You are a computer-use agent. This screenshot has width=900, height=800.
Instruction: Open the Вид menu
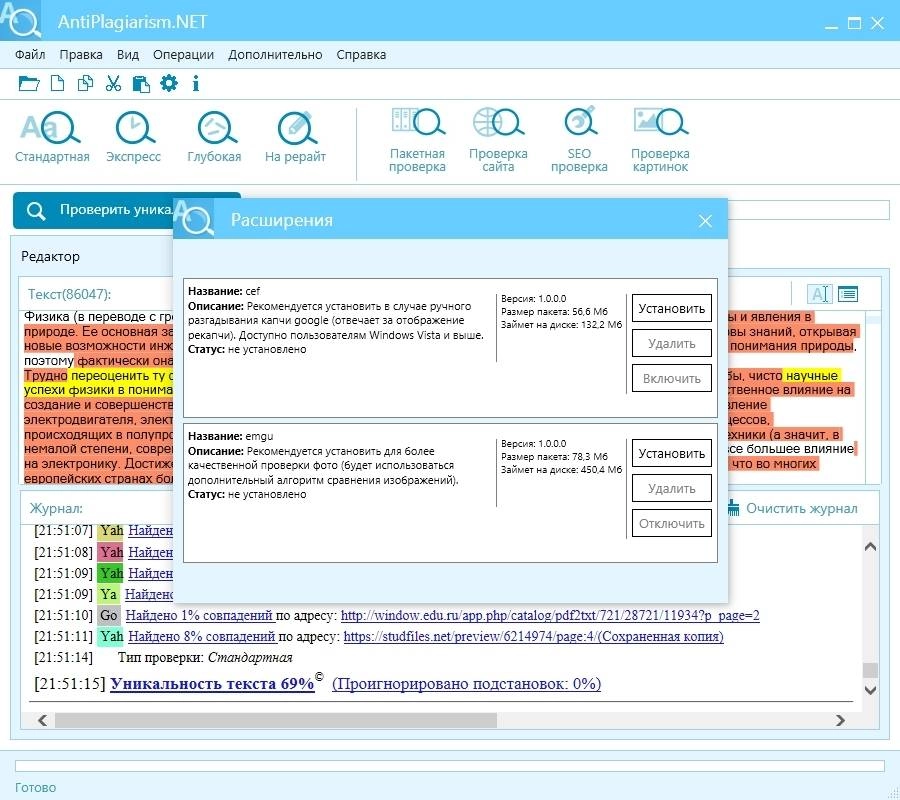tap(128, 55)
